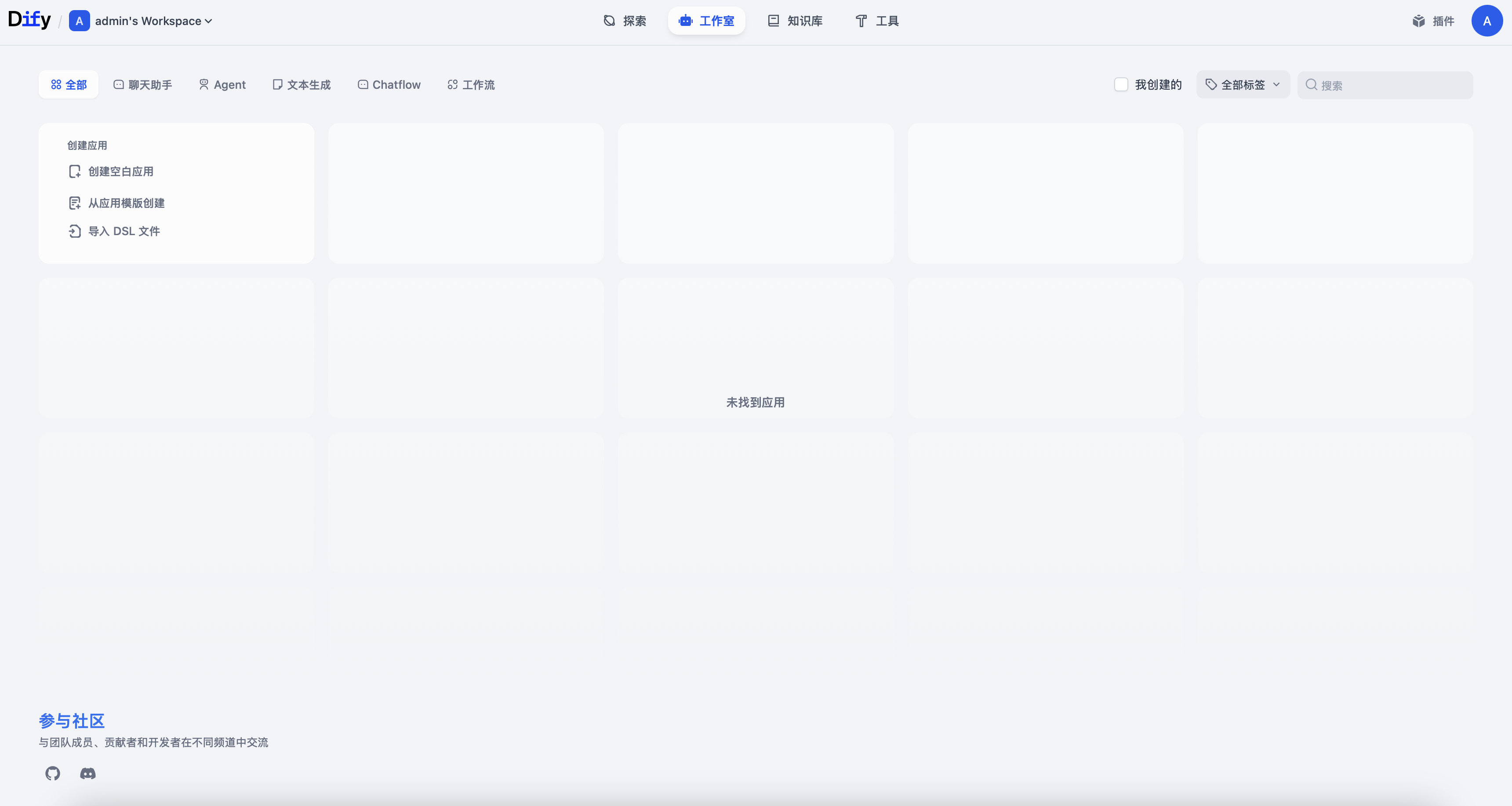
Task: Open the 全部标签 tag filter dropdown
Action: pyautogui.click(x=1242, y=84)
